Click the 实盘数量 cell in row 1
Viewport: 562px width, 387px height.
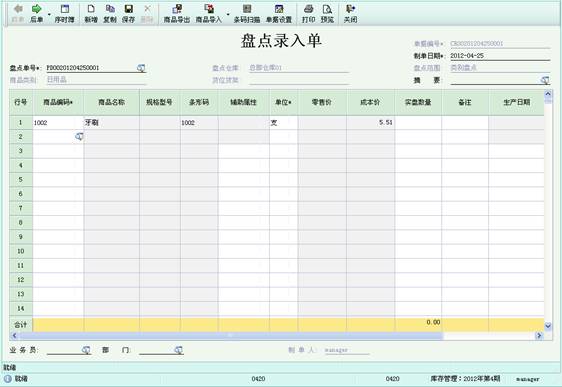tap(418, 123)
